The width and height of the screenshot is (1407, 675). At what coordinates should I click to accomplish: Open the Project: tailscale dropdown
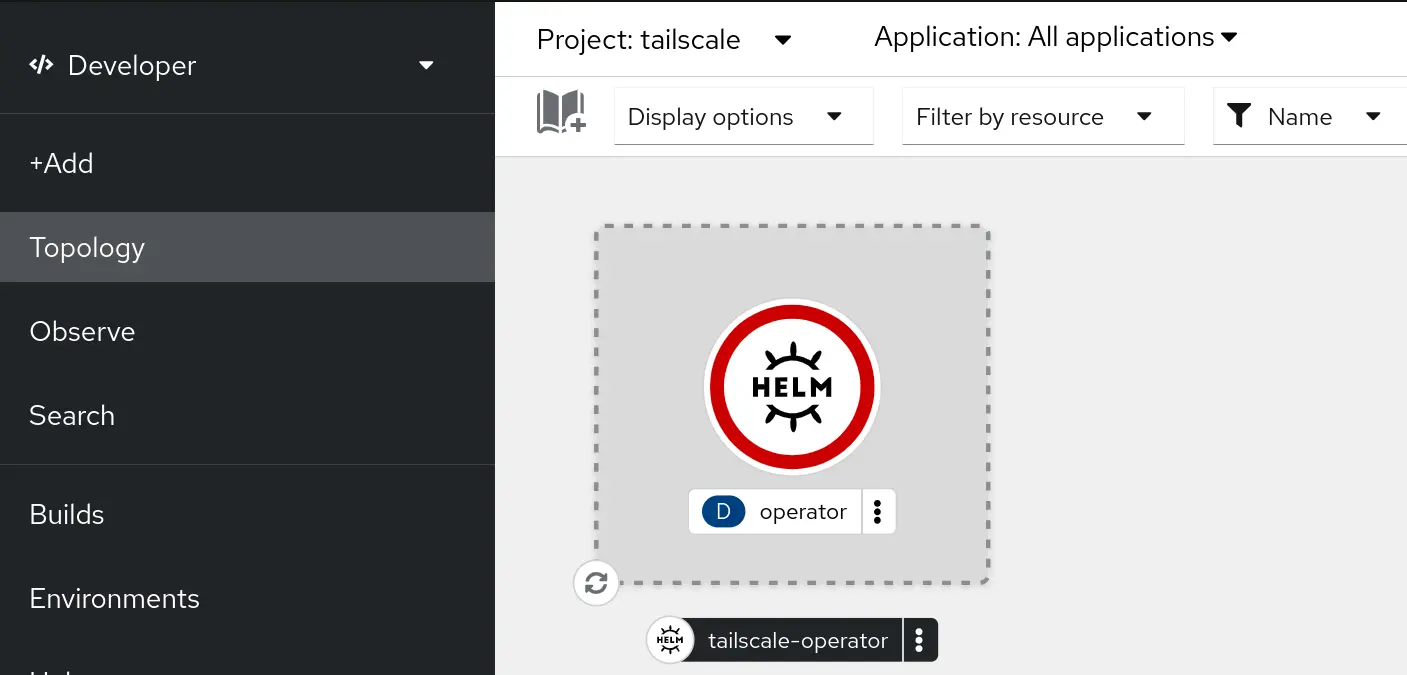point(664,39)
